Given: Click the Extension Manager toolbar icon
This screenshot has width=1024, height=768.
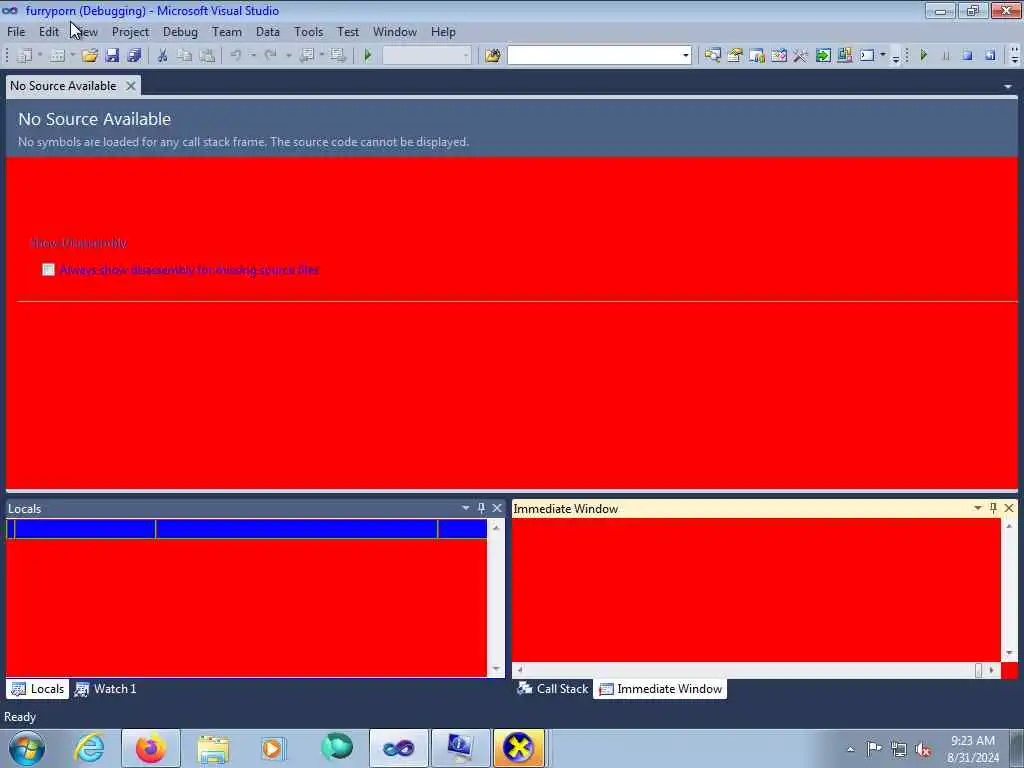Looking at the screenshot, I should [844, 56].
